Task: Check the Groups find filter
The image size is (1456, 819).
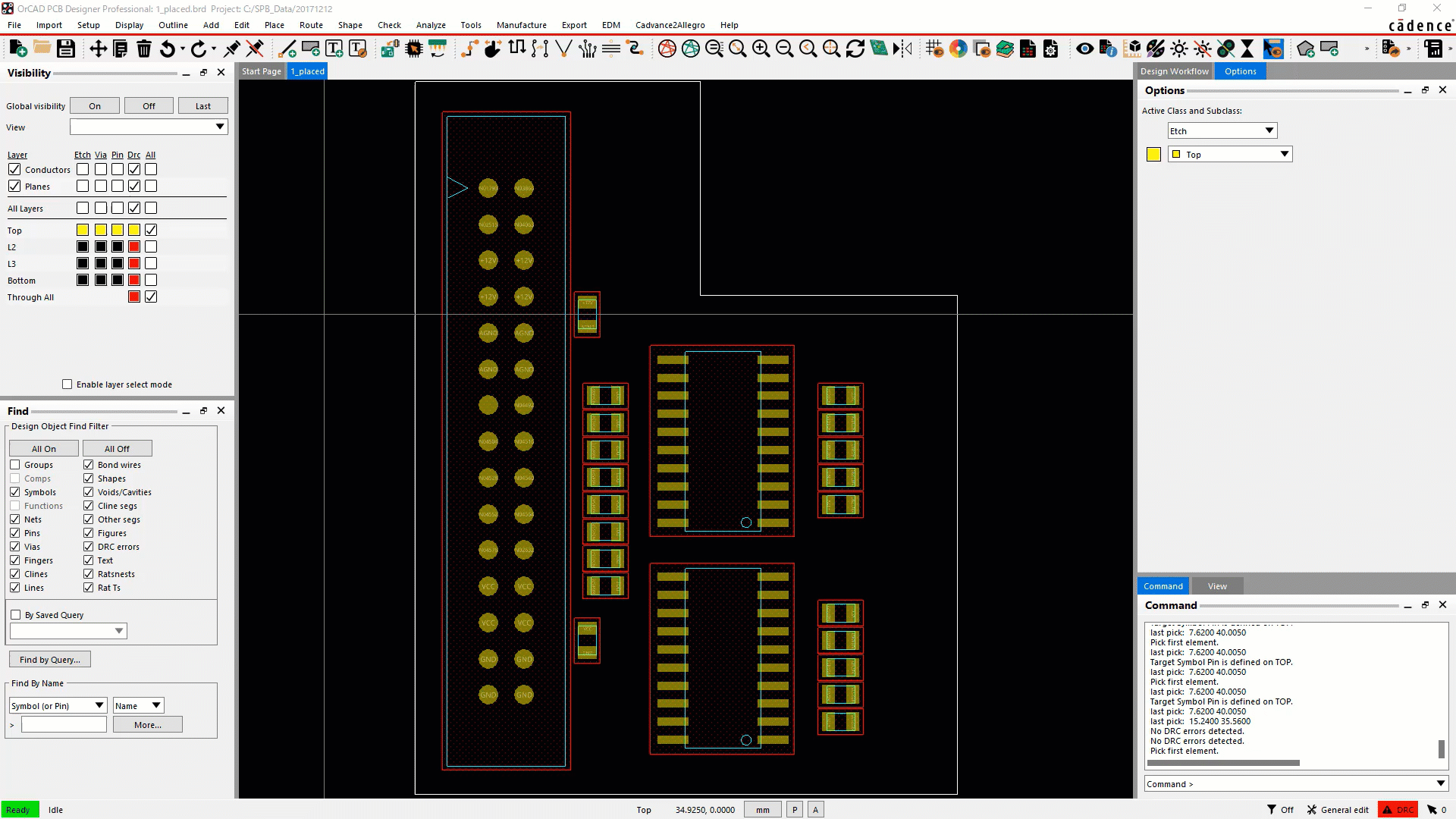Action: pos(15,465)
